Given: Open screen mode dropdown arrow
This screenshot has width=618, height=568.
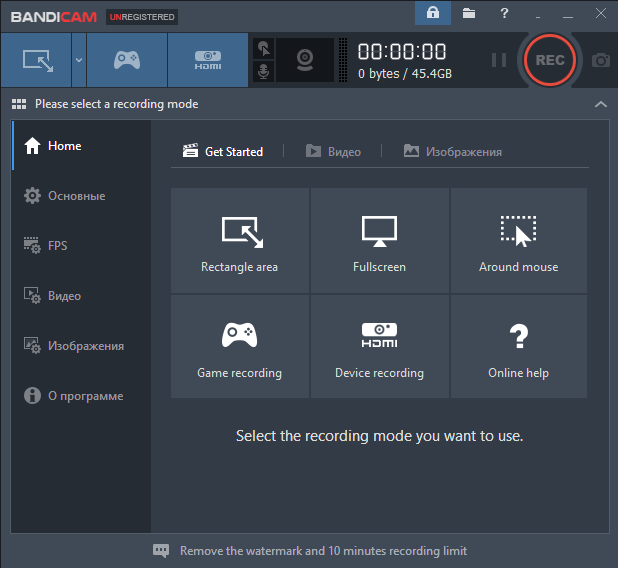Looking at the screenshot, I should tap(79, 60).
